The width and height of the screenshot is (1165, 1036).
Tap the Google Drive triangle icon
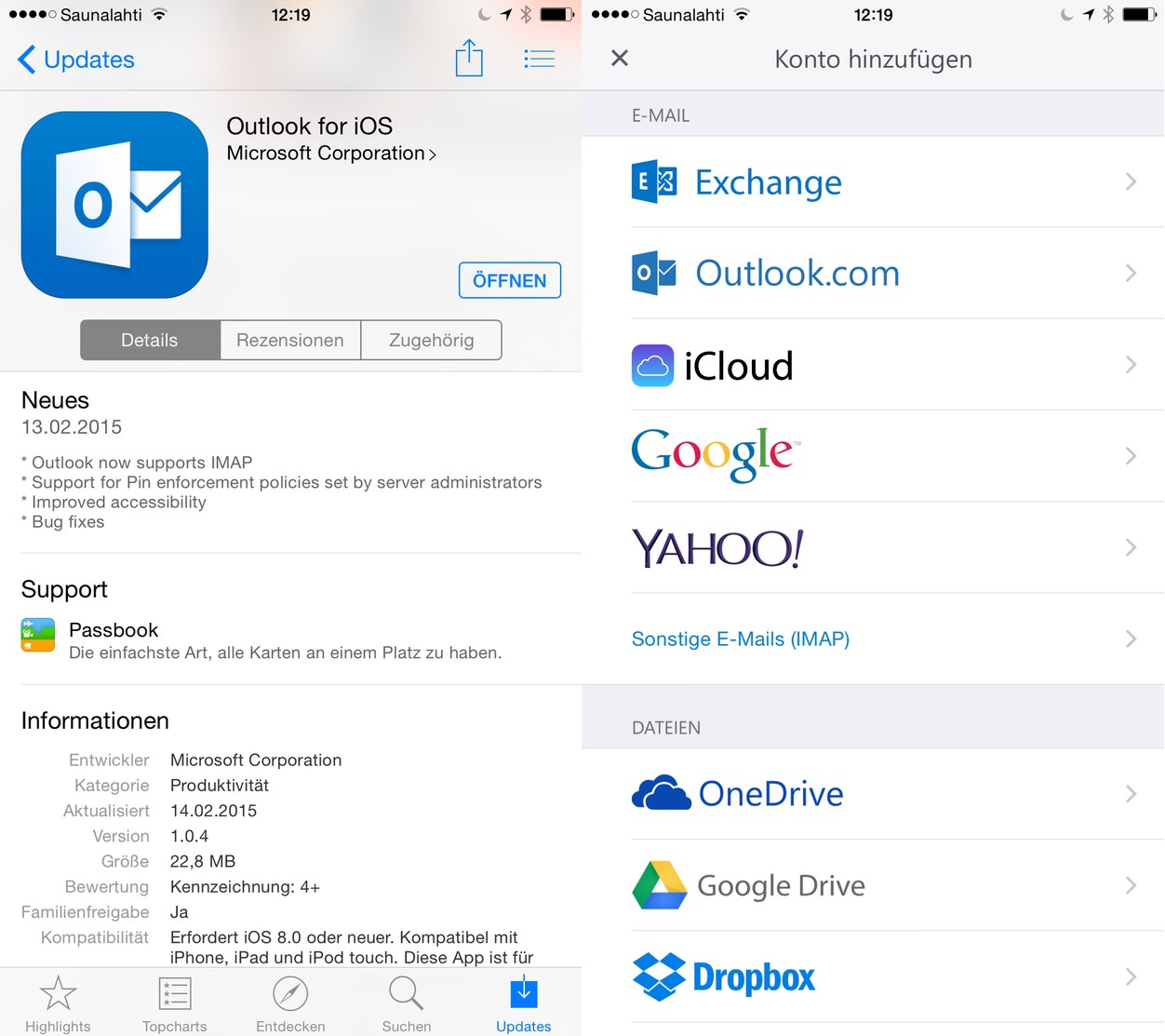[660, 885]
